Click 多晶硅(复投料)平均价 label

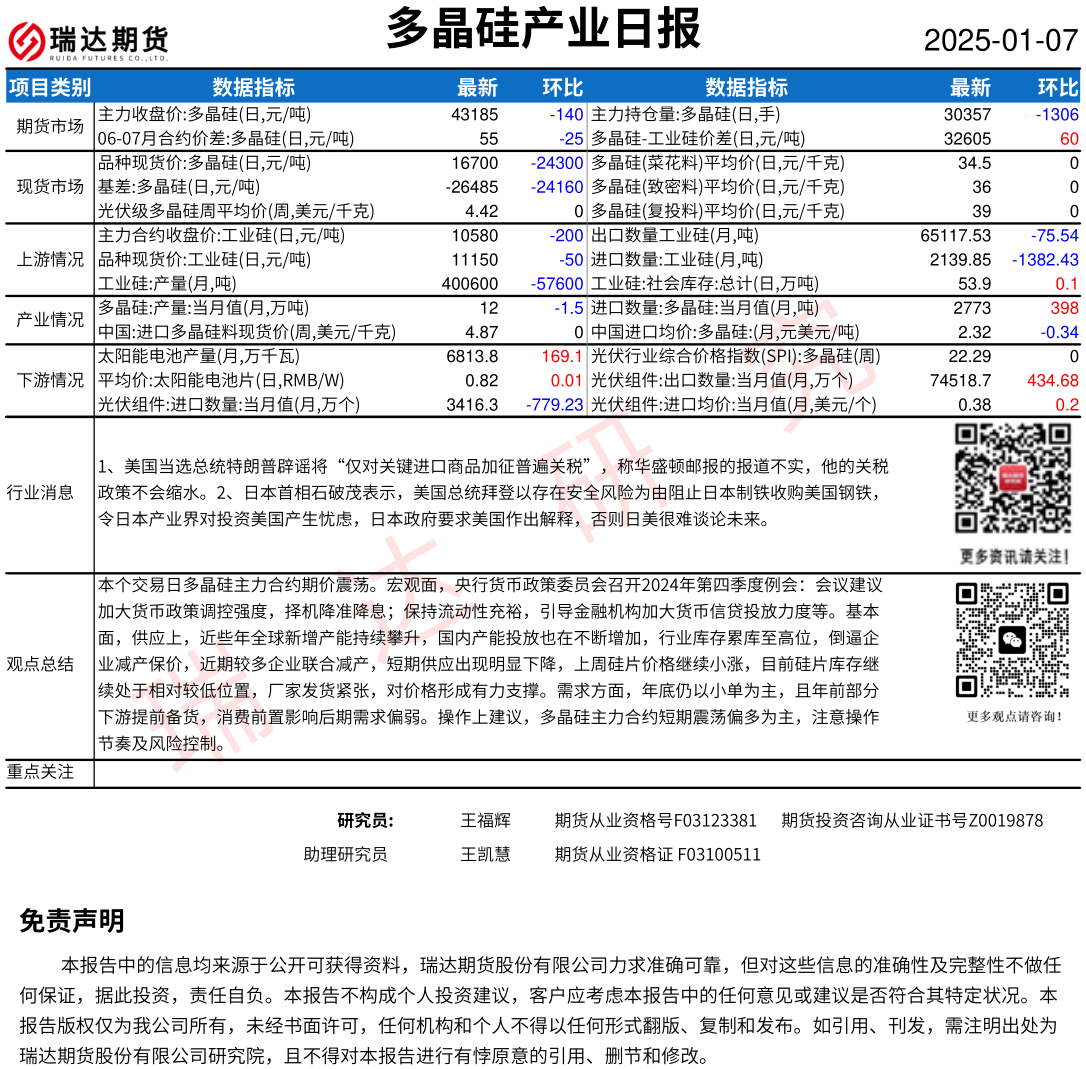pos(718,211)
